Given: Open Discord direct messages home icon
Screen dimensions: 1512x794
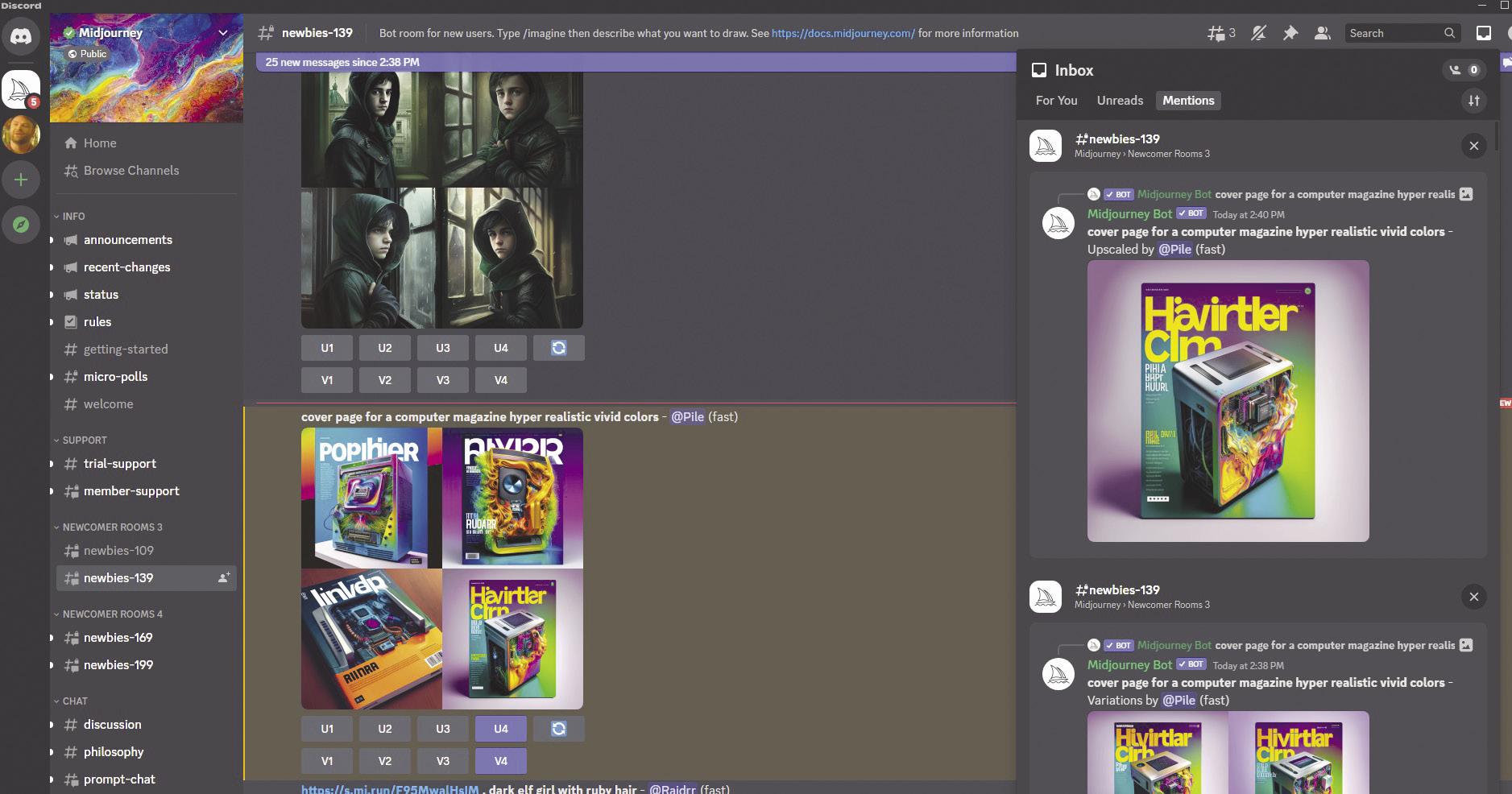Looking at the screenshot, I should 21,36.
